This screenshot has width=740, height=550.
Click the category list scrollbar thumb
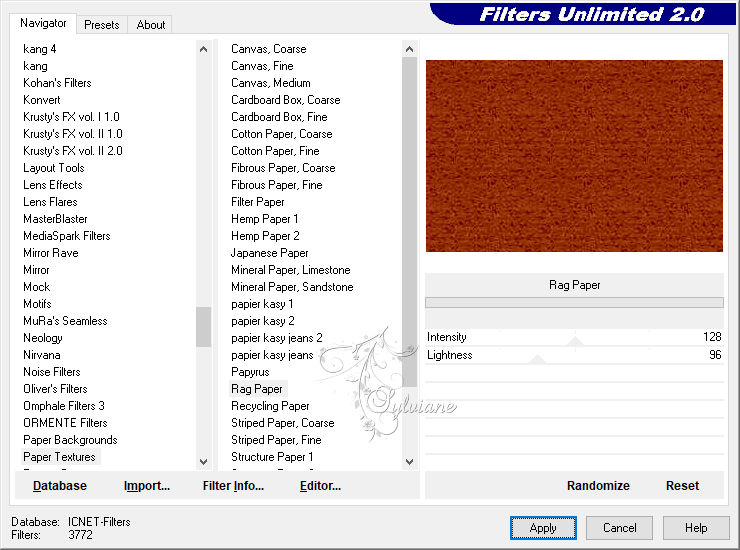point(203,327)
